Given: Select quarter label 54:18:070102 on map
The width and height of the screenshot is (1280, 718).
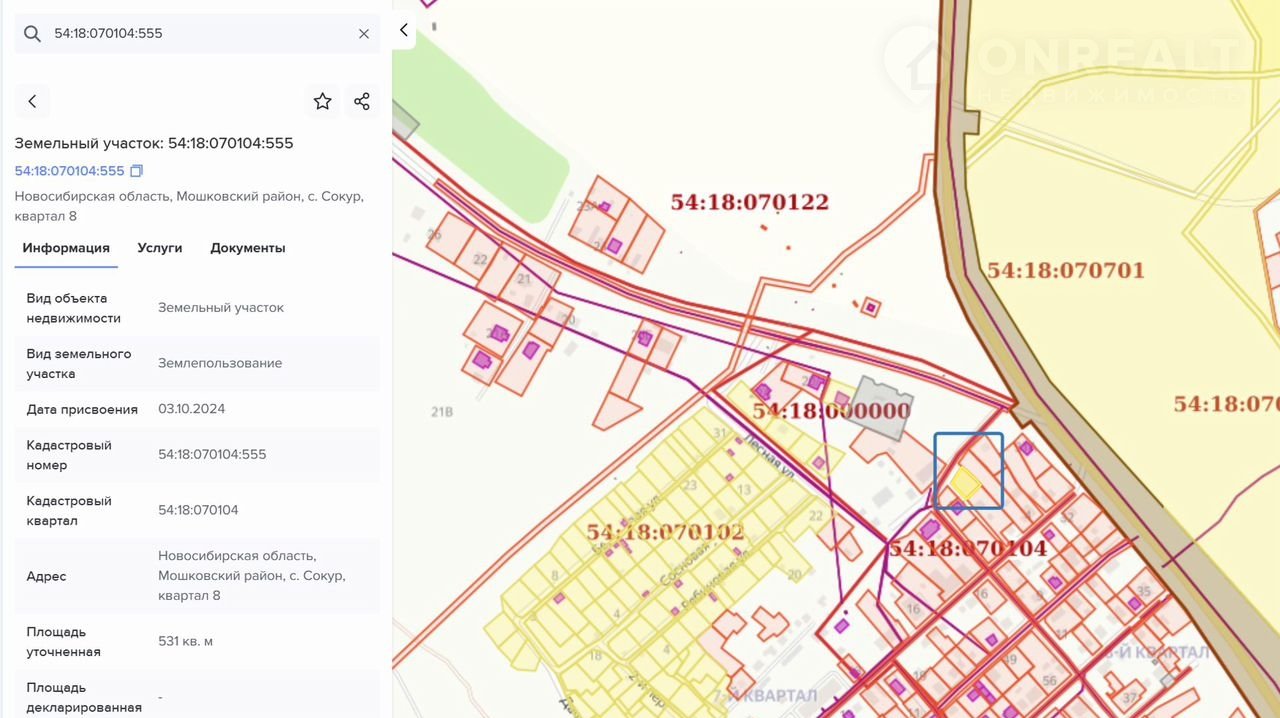Looking at the screenshot, I should (x=665, y=532).
